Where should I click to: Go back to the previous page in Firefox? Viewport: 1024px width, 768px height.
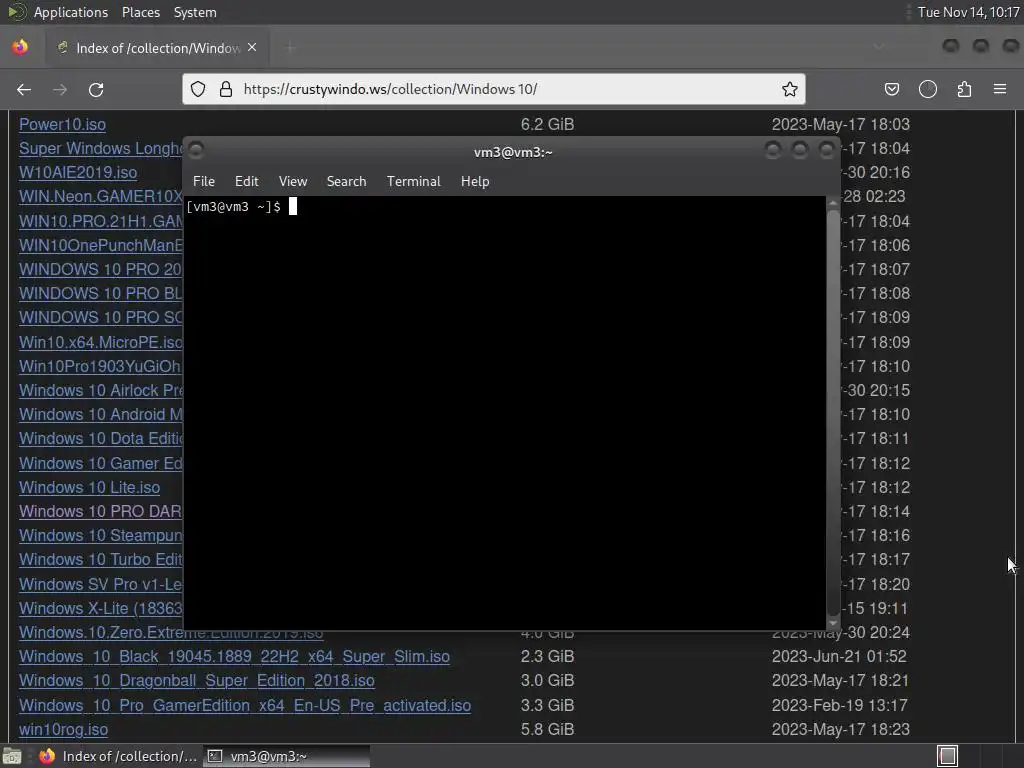click(x=24, y=89)
